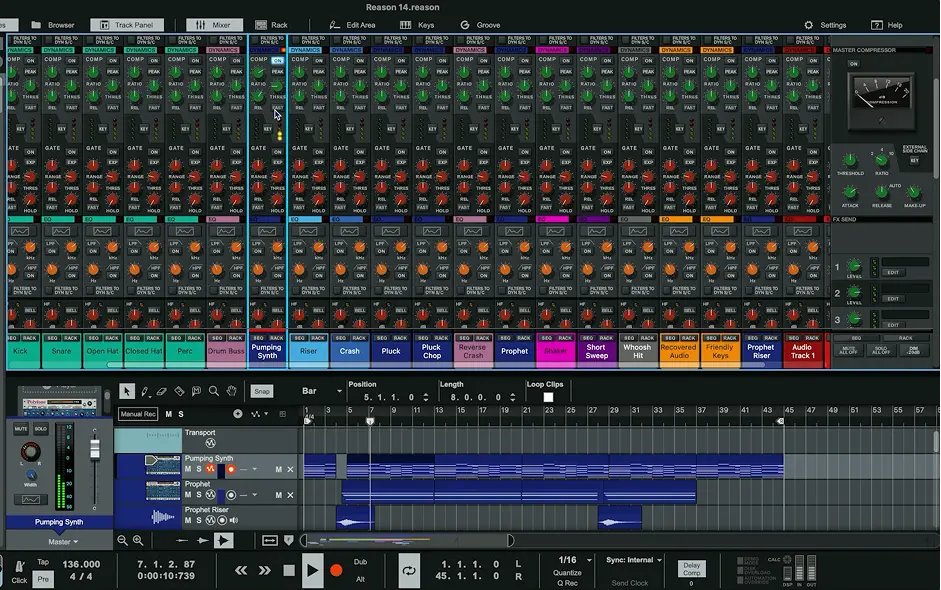Viewport: 941px width, 590px height.
Task: Open the Browser panel
Action: pyautogui.click(x=53, y=25)
